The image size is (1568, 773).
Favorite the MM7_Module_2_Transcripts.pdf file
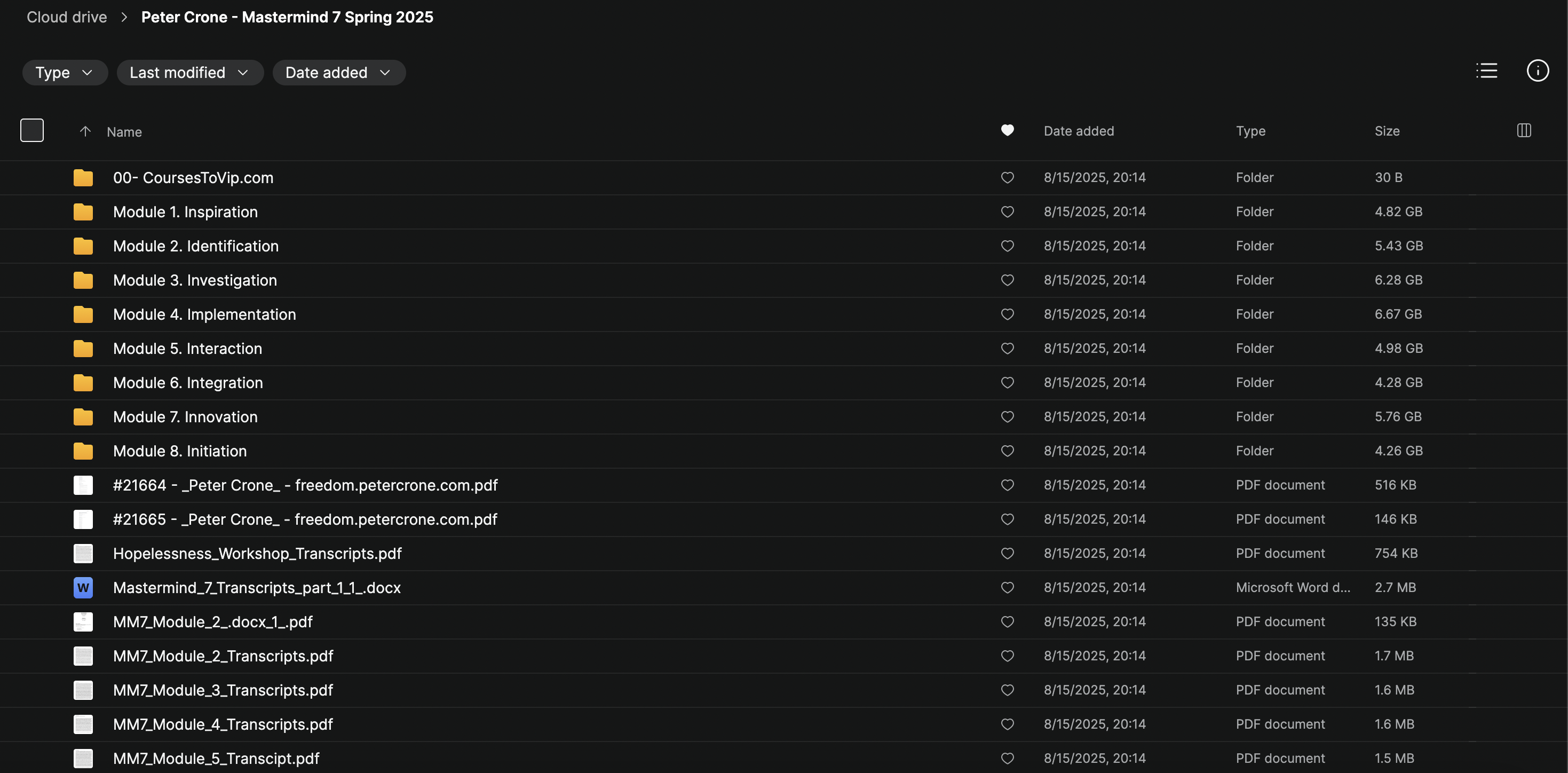coord(1007,656)
